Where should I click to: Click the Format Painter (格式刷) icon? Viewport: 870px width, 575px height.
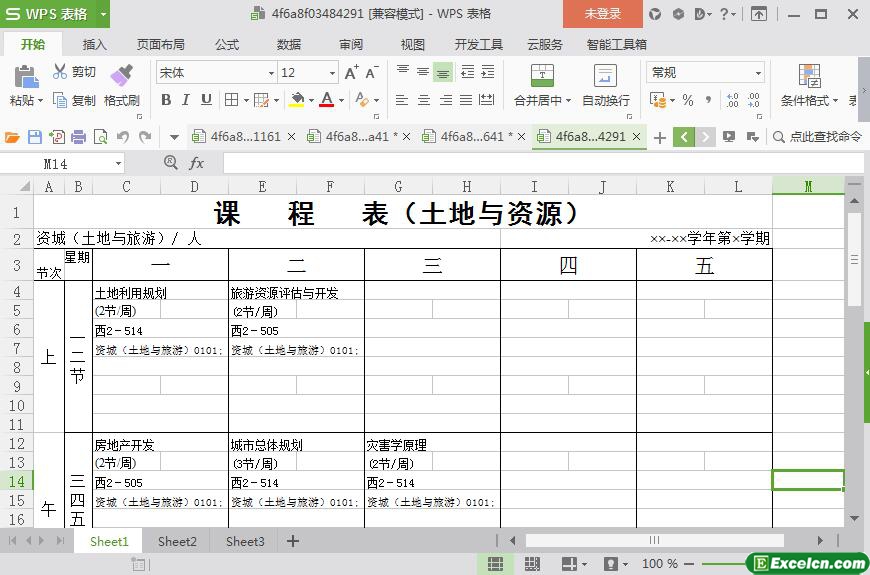pyautogui.click(x=121, y=76)
